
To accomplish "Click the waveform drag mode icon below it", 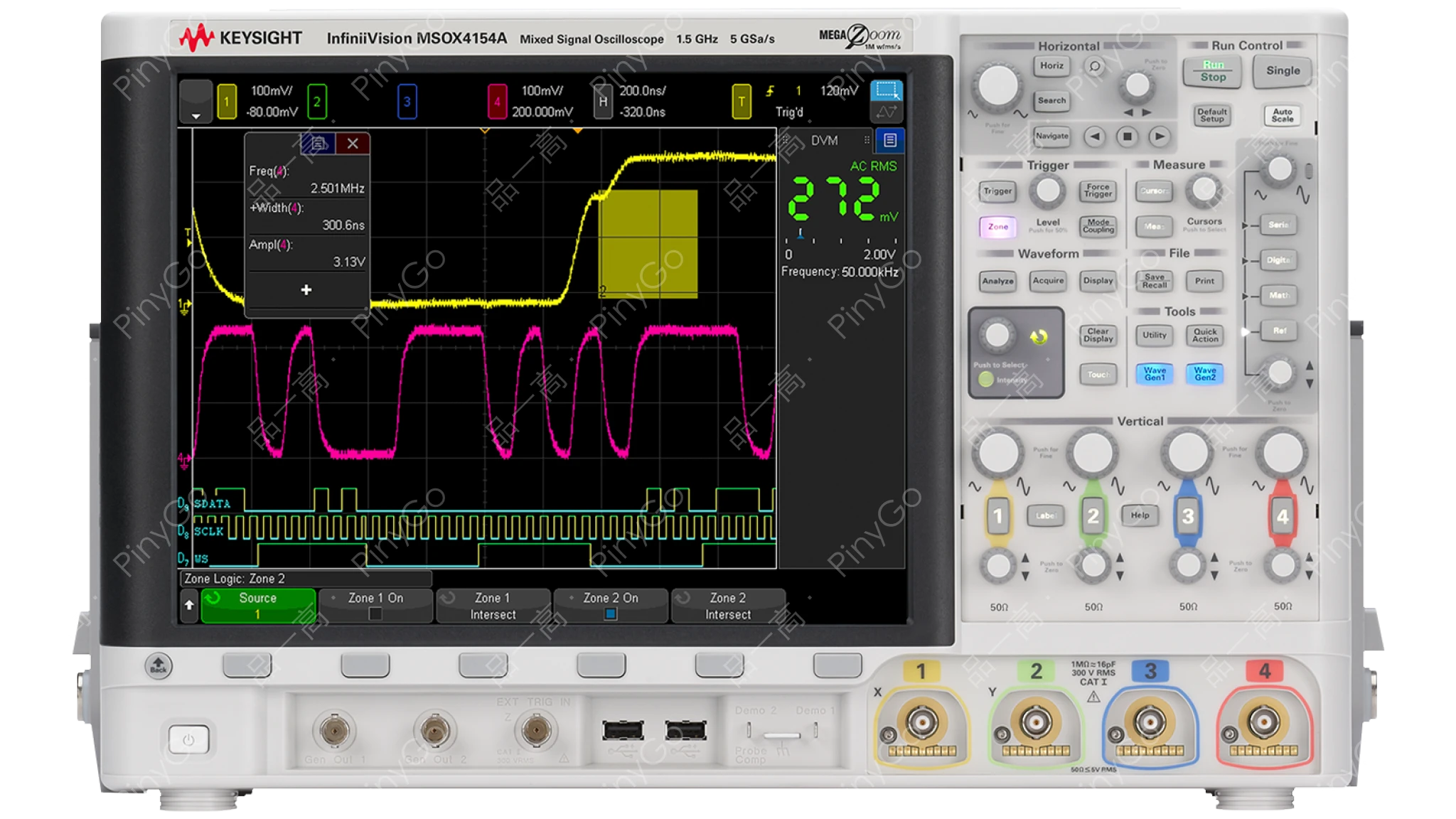I will tap(887, 112).
